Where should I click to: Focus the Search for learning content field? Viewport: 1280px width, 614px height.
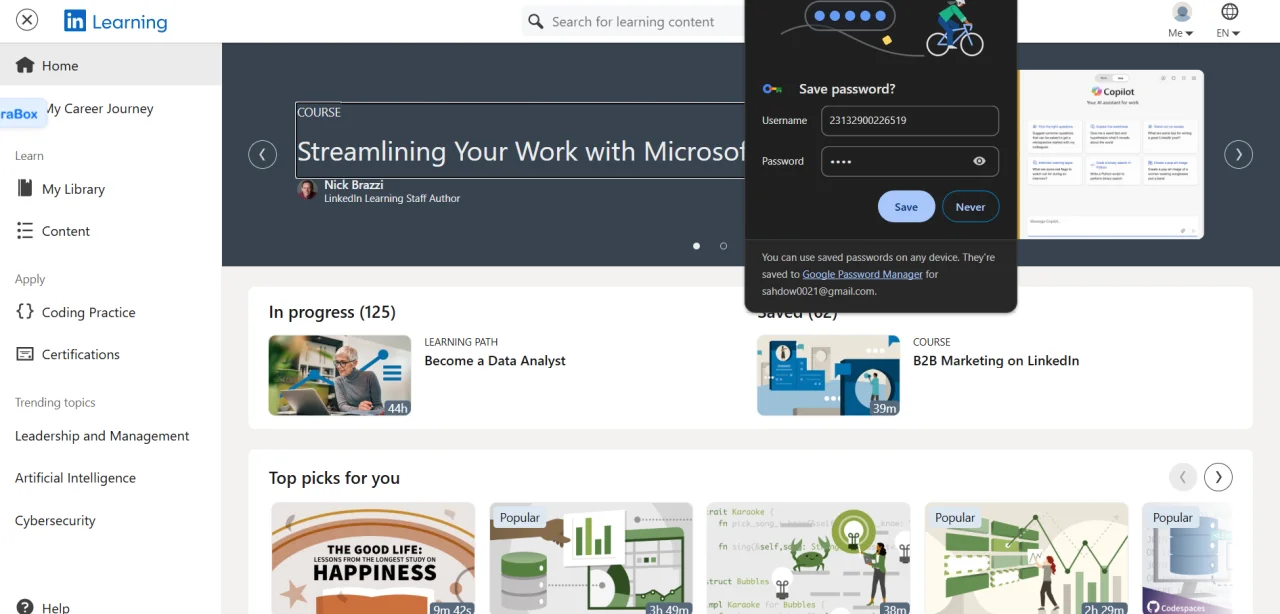[633, 21]
